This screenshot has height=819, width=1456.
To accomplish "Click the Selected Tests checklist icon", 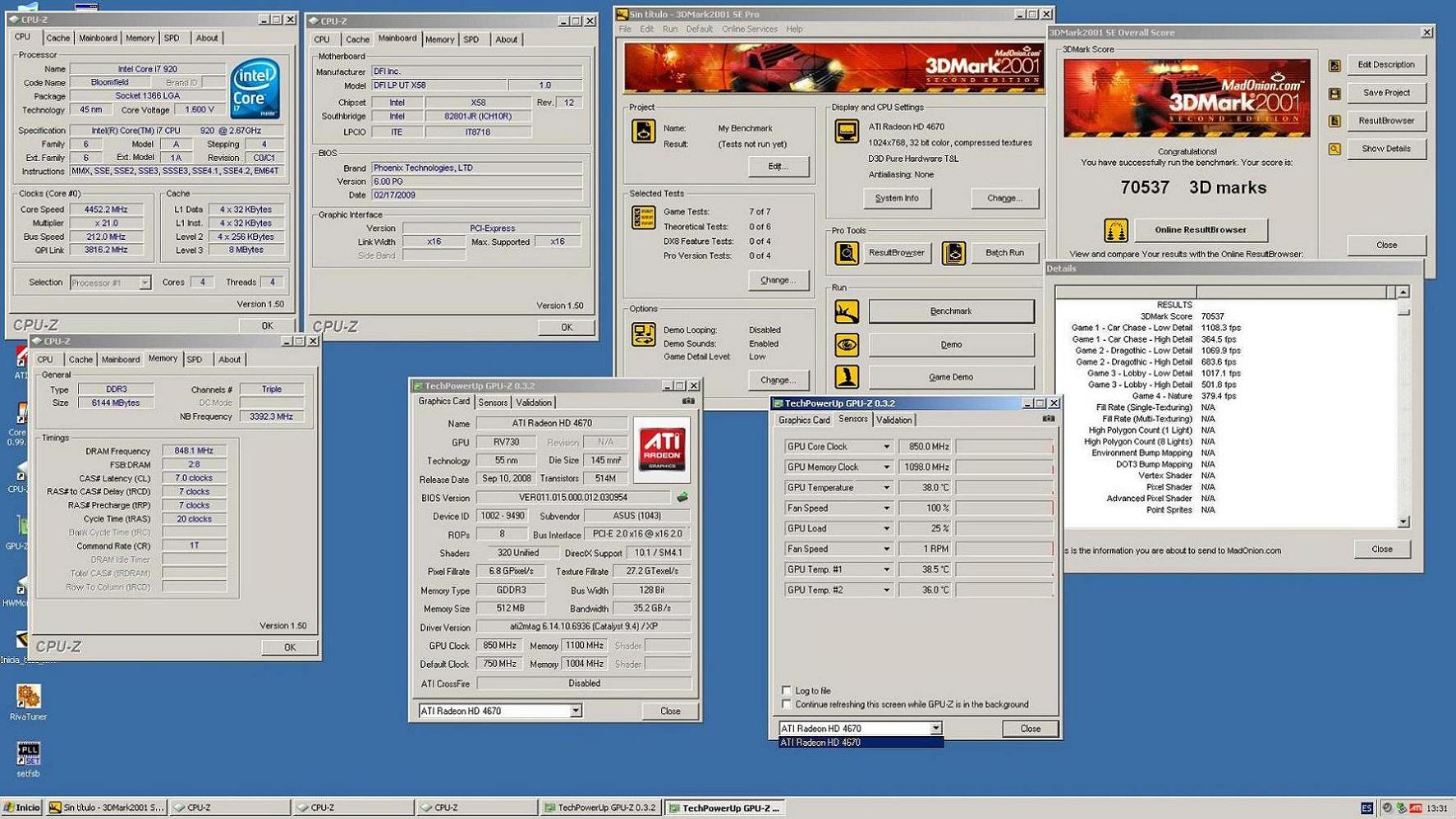I will point(643,217).
